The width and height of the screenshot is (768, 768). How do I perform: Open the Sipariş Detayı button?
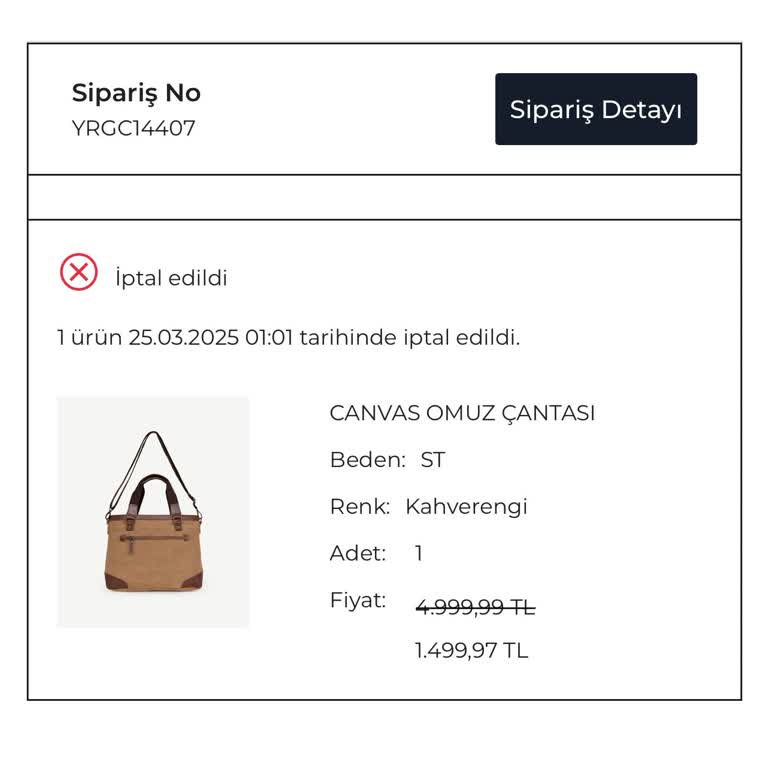pos(596,109)
